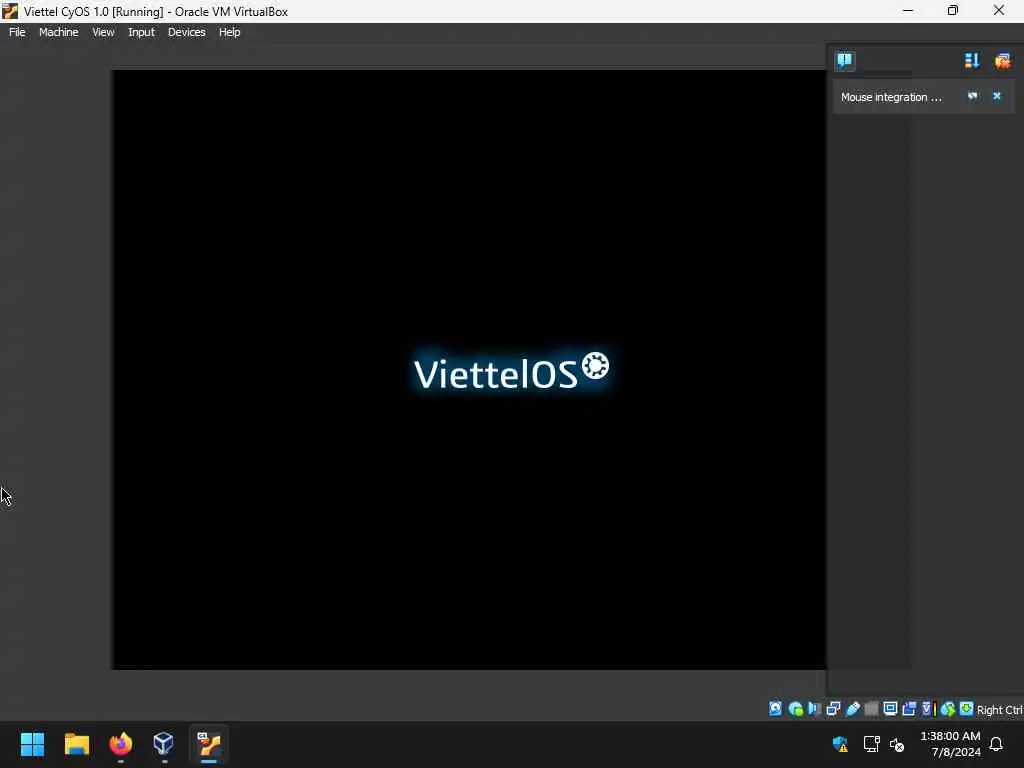The height and width of the screenshot is (768, 1024).
Task: Click the mouse integration status icon
Action: click(x=948, y=709)
